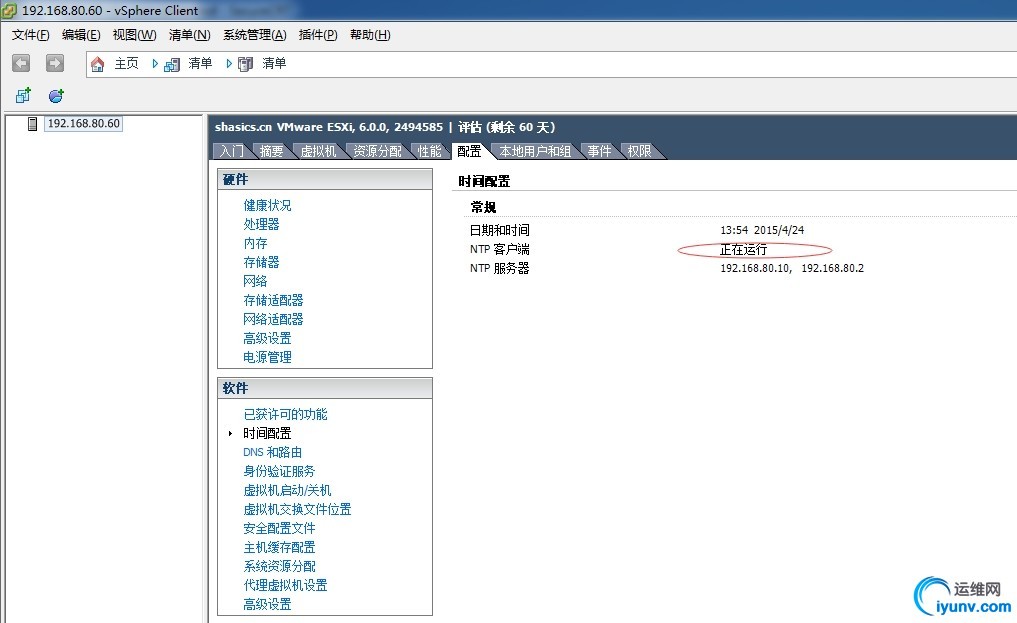Click the Home house icon
Image resolution: width=1017 pixels, height=623 pixels.
(97, 64)
